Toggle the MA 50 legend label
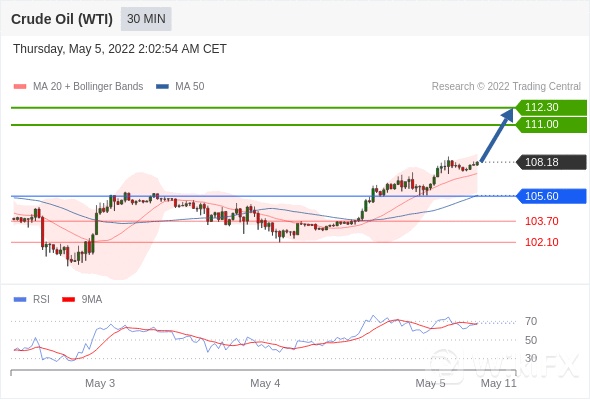The image size is (590, 400). click(x=190, y=87)
